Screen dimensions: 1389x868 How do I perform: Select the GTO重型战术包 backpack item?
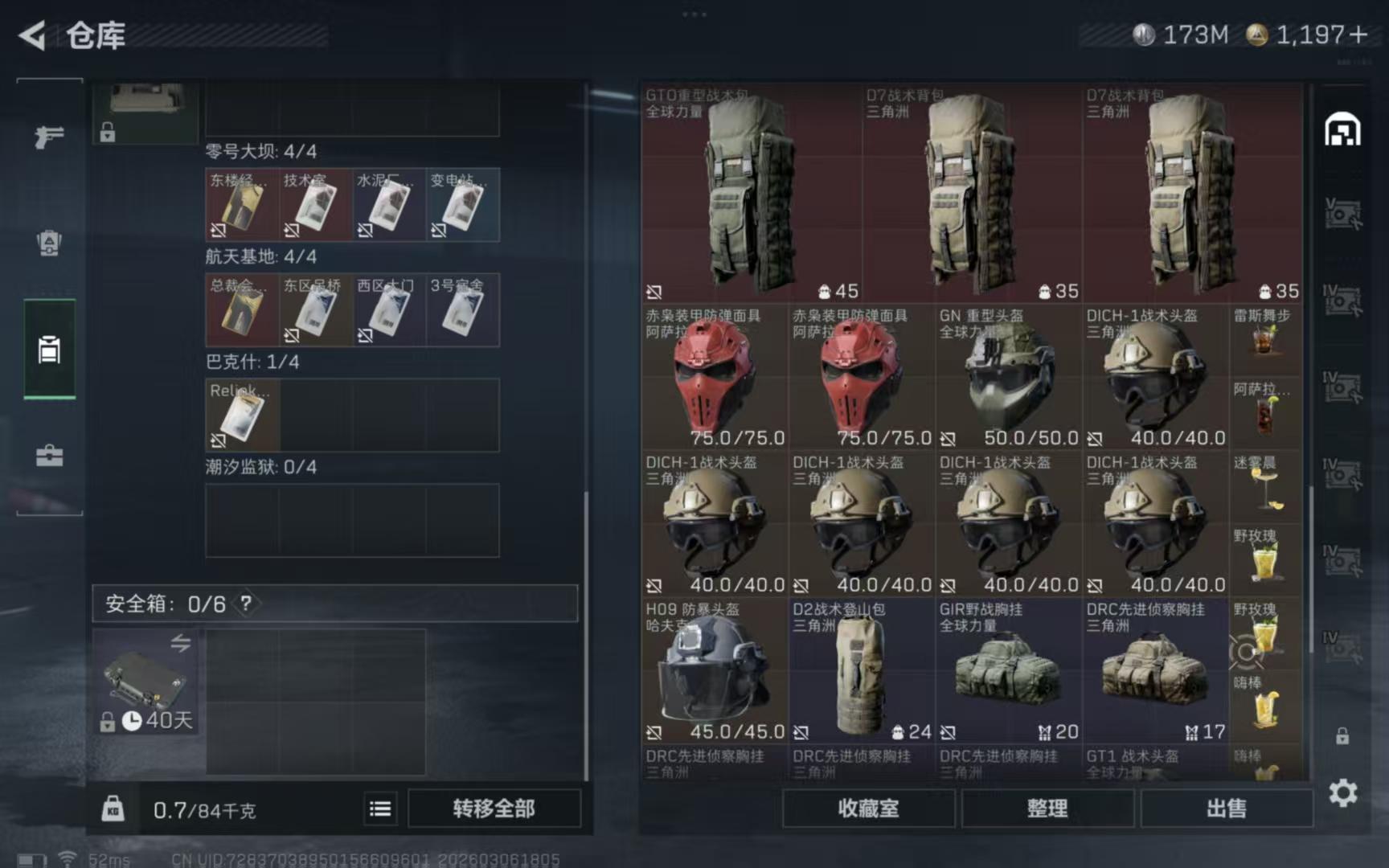tap(752, 193)
